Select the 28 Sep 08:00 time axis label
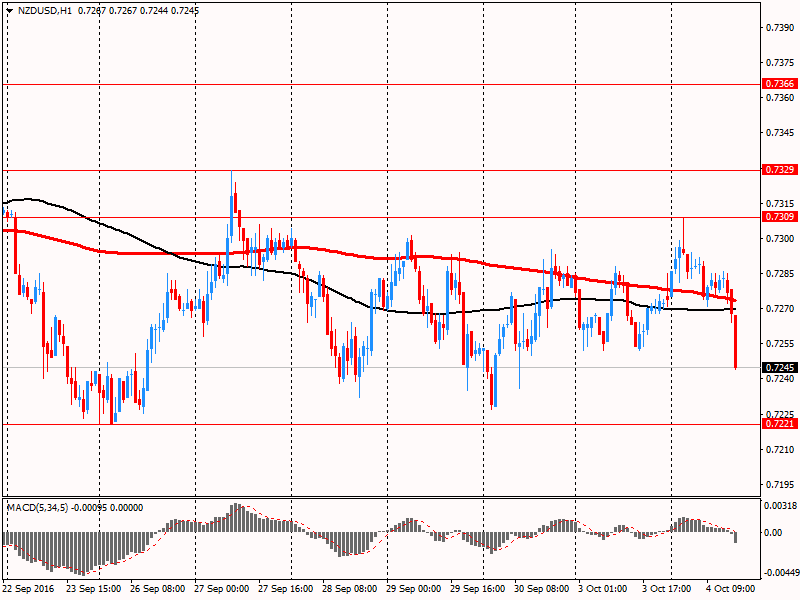 click(x=349, y=589)
